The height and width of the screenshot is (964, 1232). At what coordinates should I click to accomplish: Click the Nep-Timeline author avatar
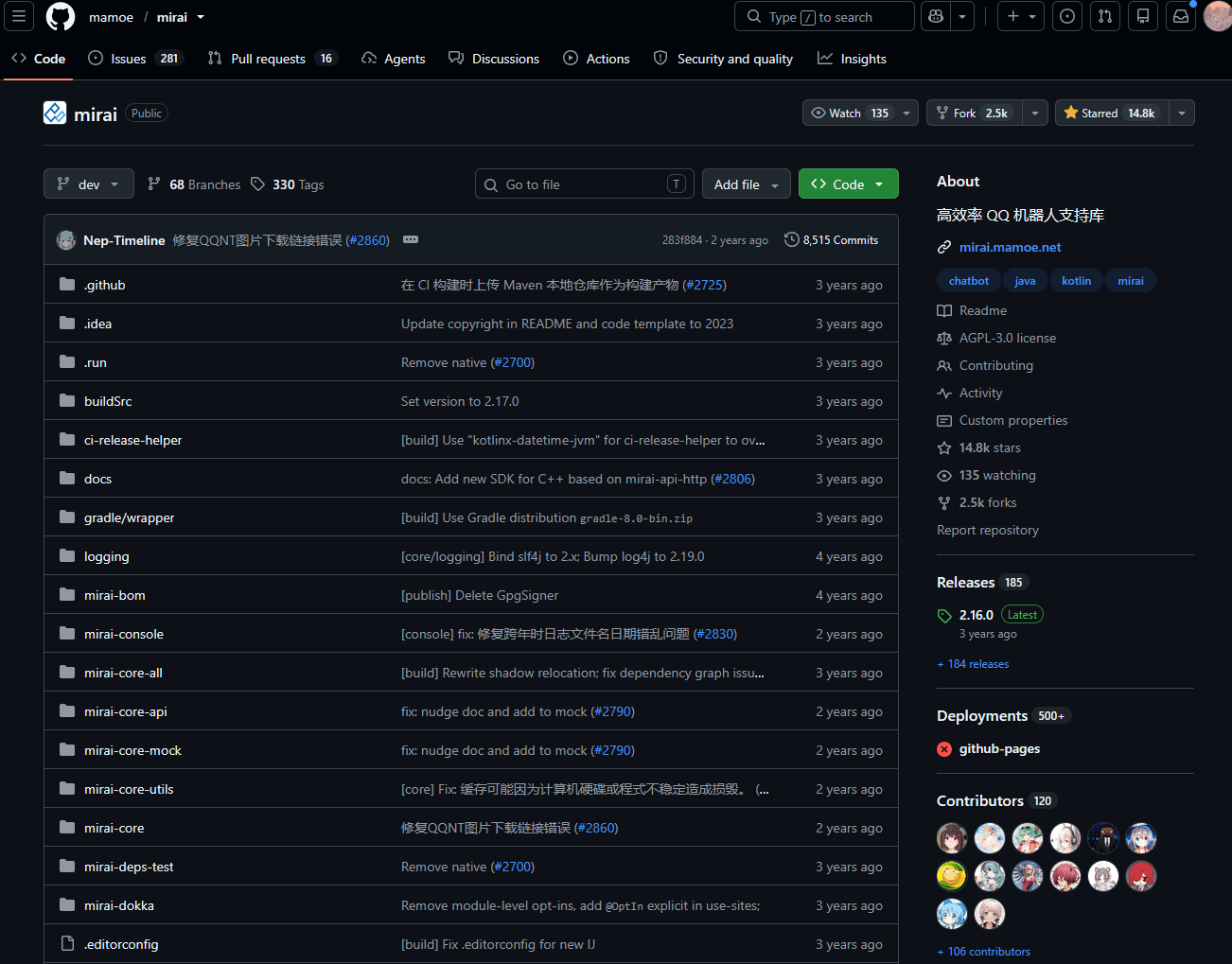(x=66, y=240)
